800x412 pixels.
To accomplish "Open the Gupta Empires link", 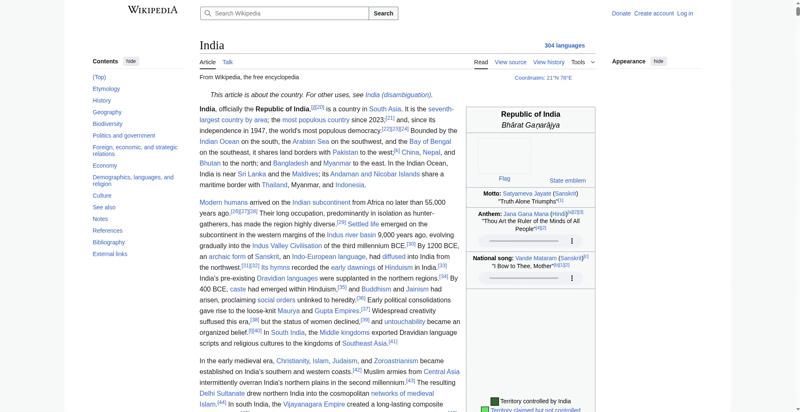I will (x=337, y=311).
